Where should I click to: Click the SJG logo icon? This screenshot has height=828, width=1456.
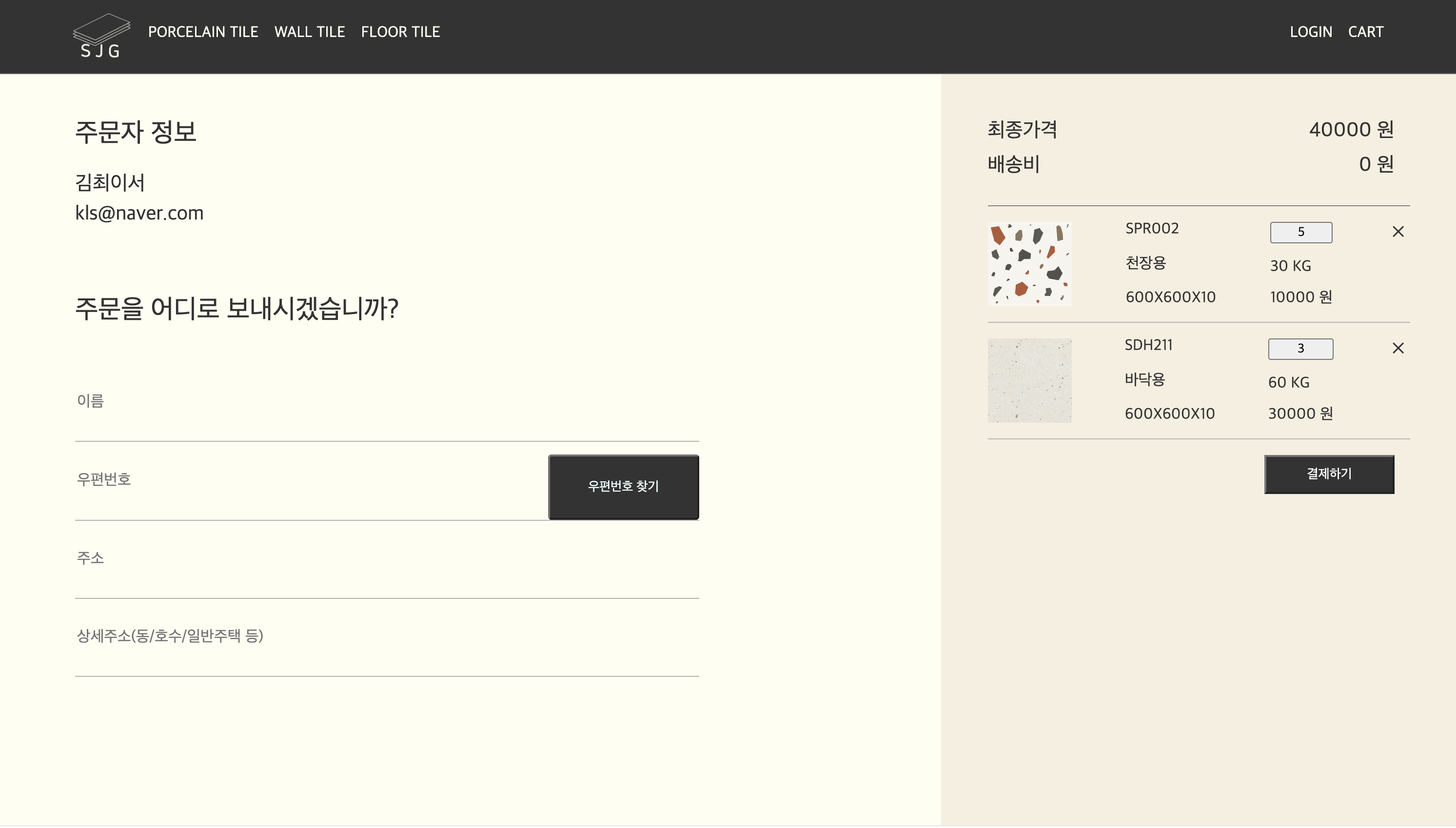pyautogui.click(x=102, y=36)
